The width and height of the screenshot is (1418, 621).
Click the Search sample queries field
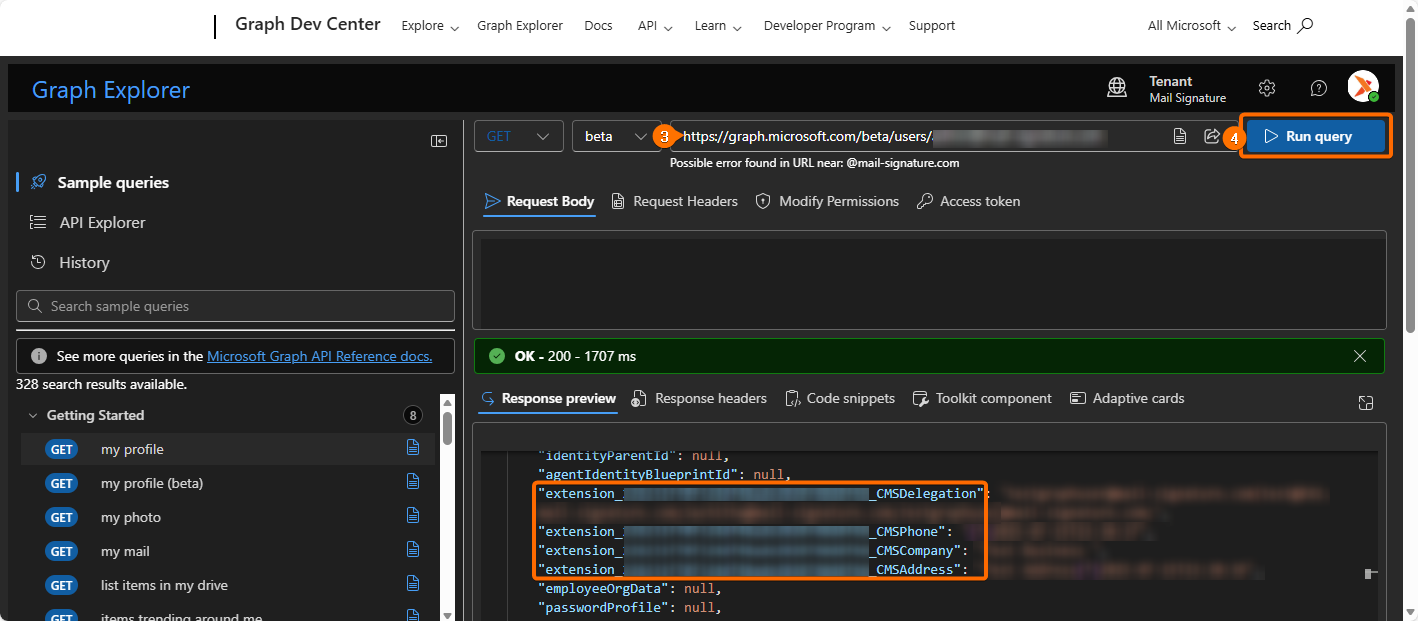tap(235, 306)
